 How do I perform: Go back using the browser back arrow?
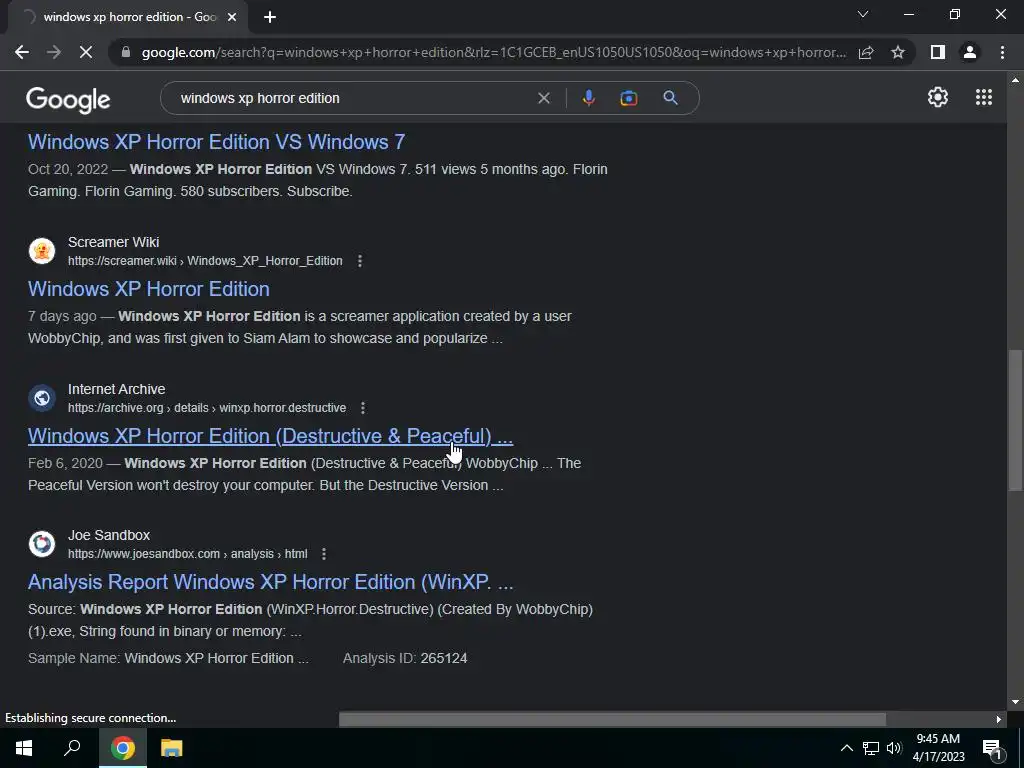click(x=22, y=52)
